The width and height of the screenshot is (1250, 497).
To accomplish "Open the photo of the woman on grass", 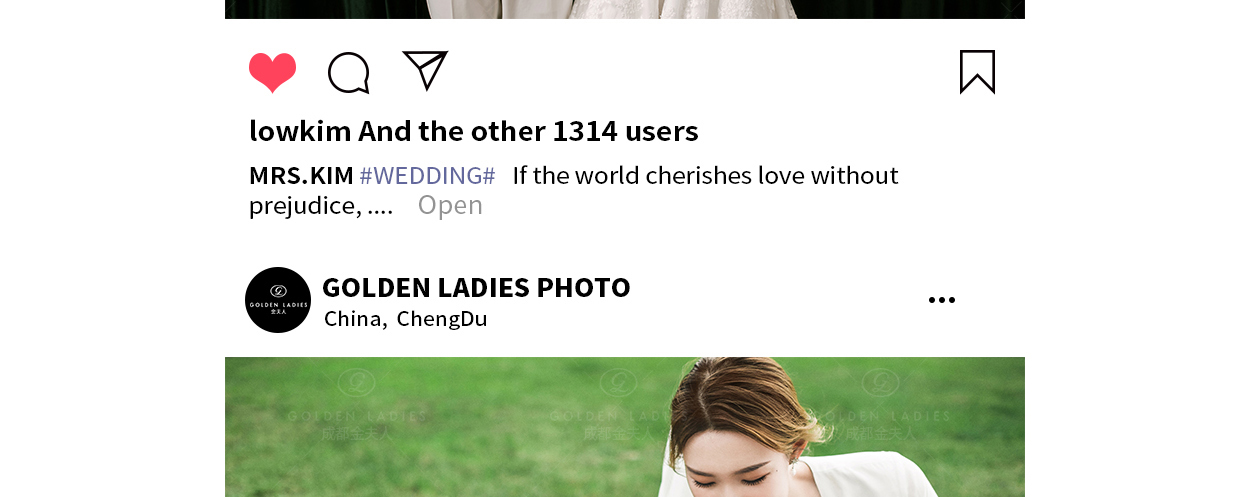I will tap(625, 427).
